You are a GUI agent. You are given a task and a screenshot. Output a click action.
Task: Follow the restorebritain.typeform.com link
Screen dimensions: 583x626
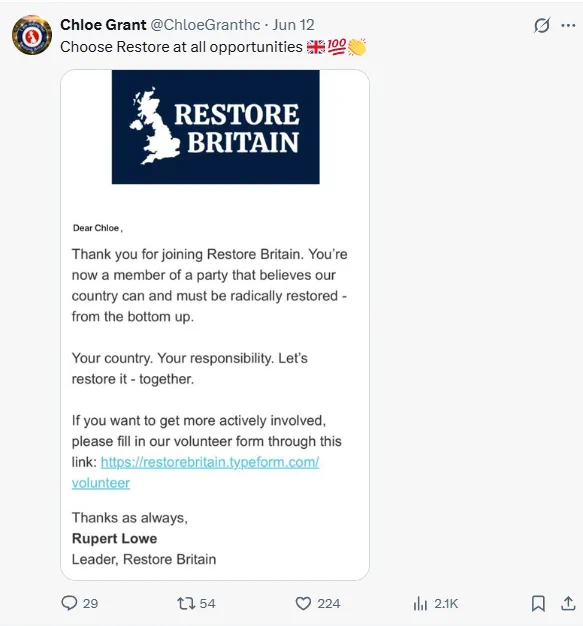[x=210, y=462]
